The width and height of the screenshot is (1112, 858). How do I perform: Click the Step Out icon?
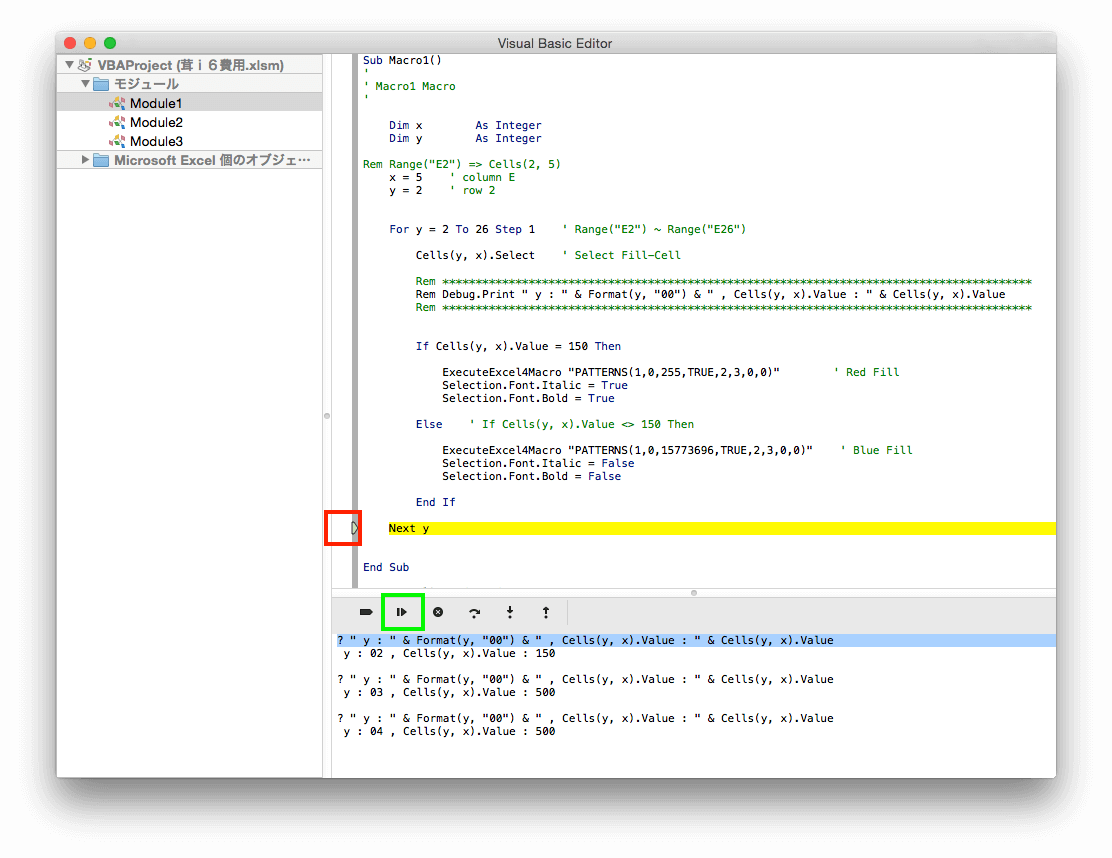546,612
